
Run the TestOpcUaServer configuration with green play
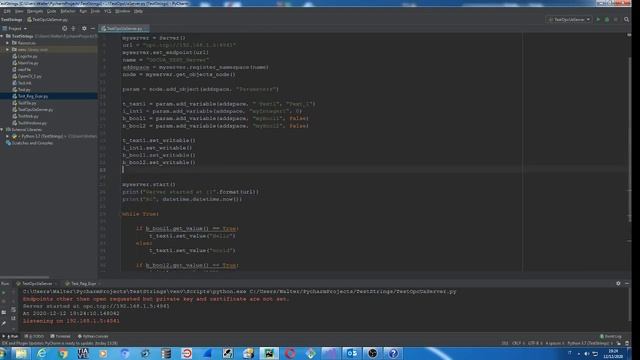(x=598, y=19)
